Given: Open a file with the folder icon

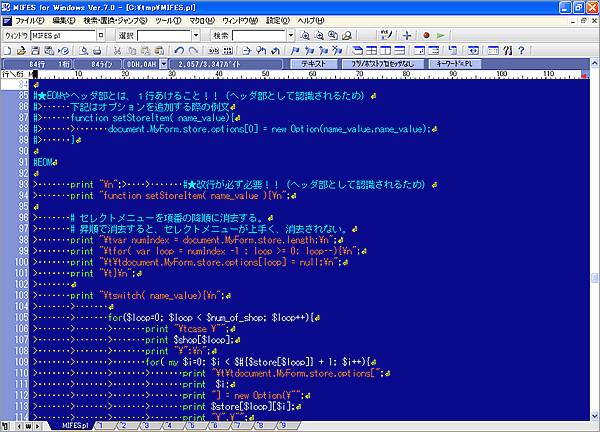Looking at the screenshot, I should click(x=21, y=51).
